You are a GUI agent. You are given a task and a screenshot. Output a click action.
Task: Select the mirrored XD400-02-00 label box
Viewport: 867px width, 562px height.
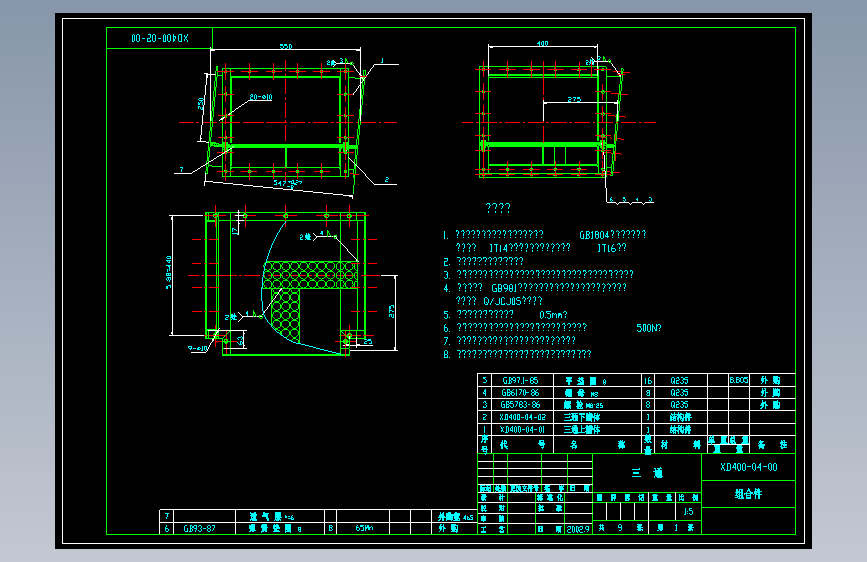(159, 38)
